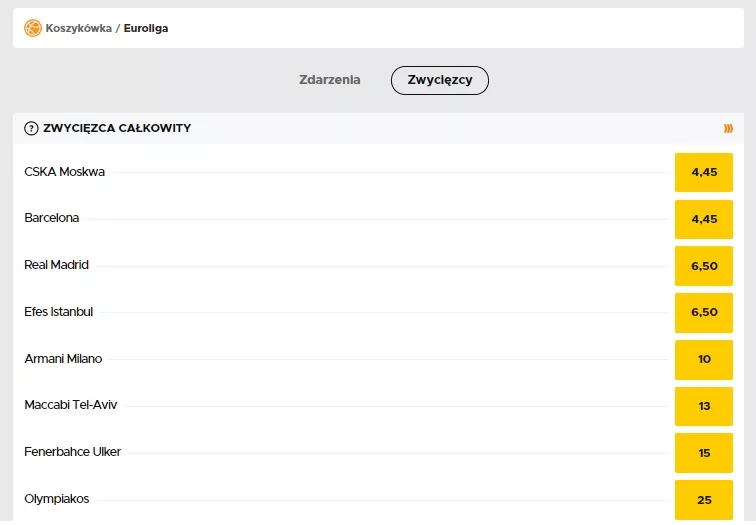Choose Efes Istanbul odds 6,50

(704, 312)
